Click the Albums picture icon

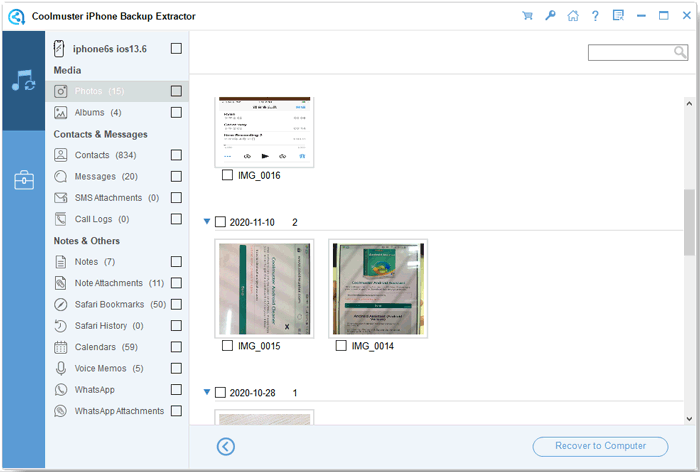click(61, 113)
